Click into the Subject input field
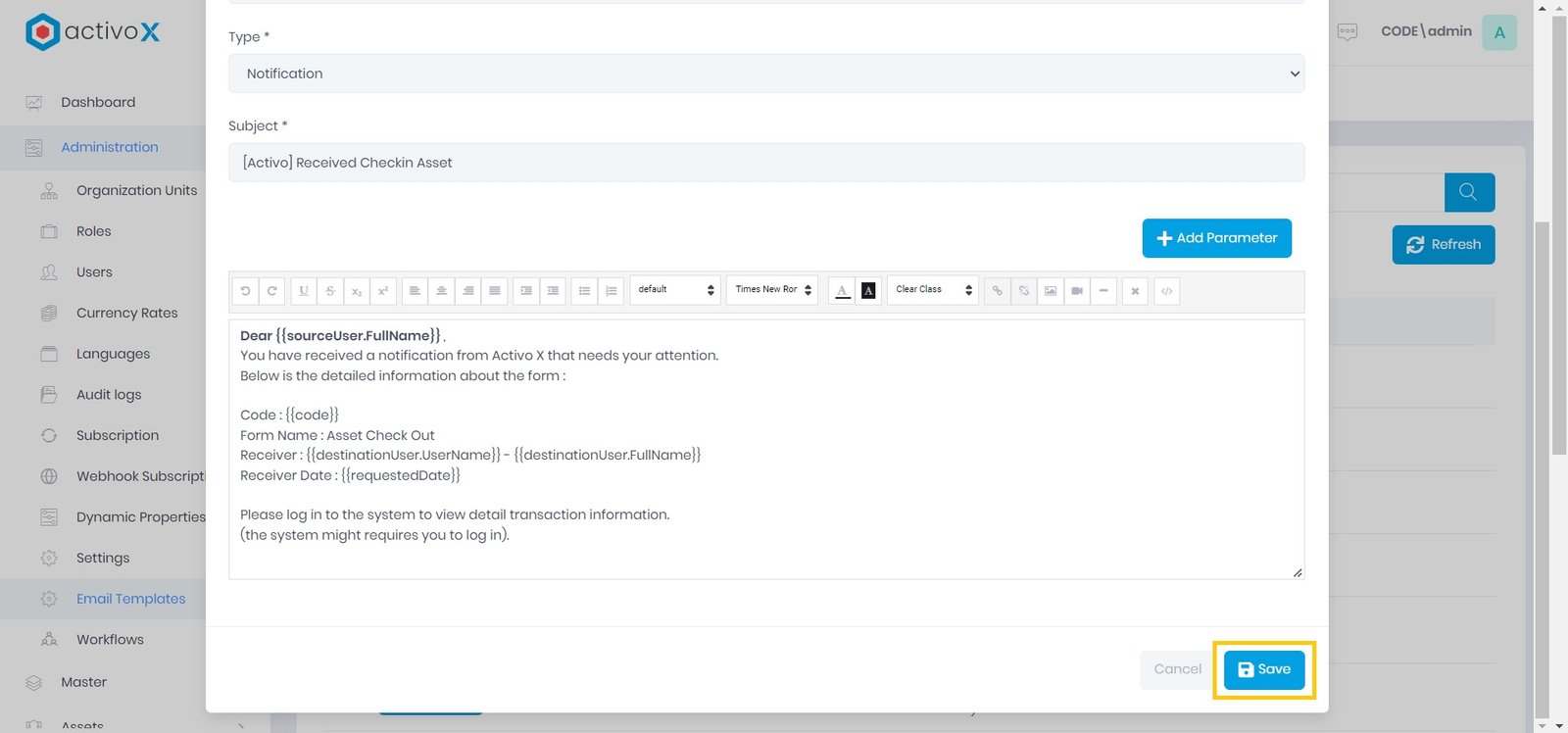1568x733 pixels. point(766,163)
